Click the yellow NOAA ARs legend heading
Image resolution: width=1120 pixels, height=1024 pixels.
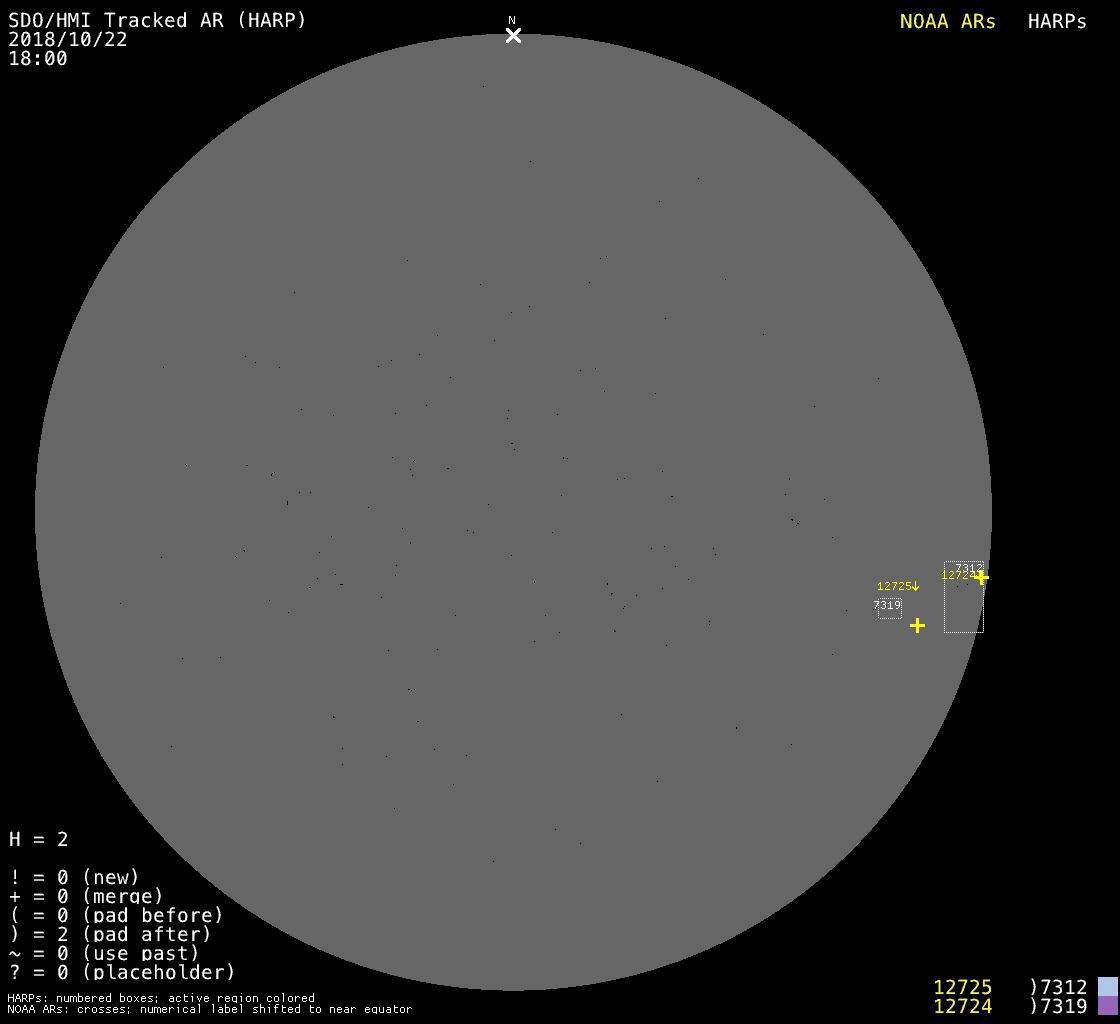pyautogui.click(x=947, y=22)
